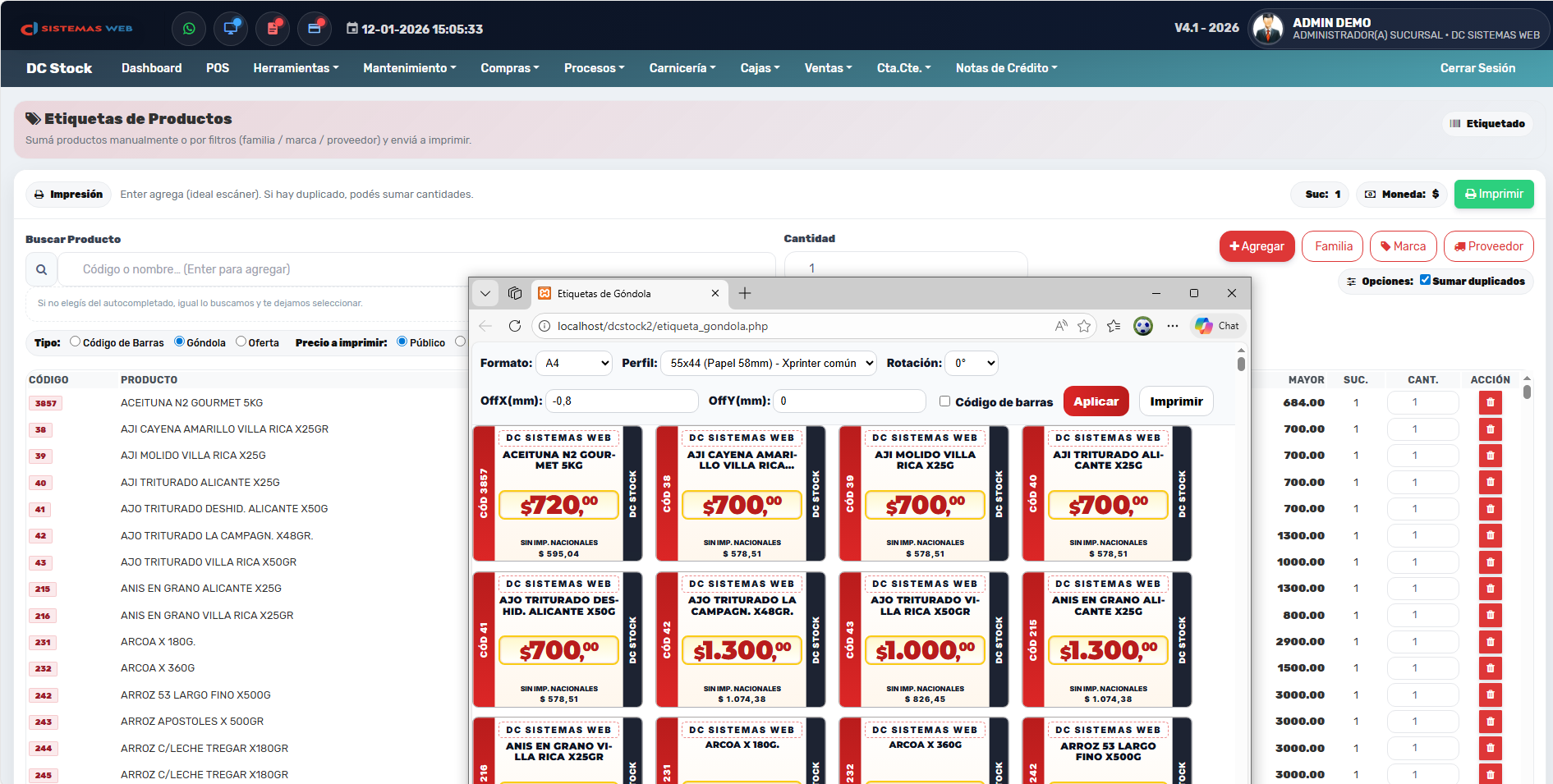This screenshot has height=784, width=1553.
Task: Expand the Perfil printer dropdown
Action: pyautogui.click(x=769, y=363)
